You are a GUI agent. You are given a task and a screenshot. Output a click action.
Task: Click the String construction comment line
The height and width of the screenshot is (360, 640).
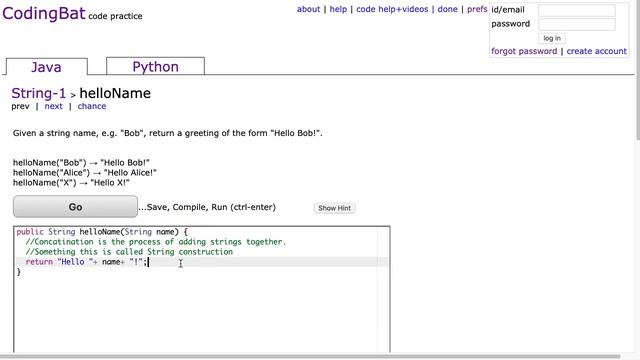pos(129,252)
